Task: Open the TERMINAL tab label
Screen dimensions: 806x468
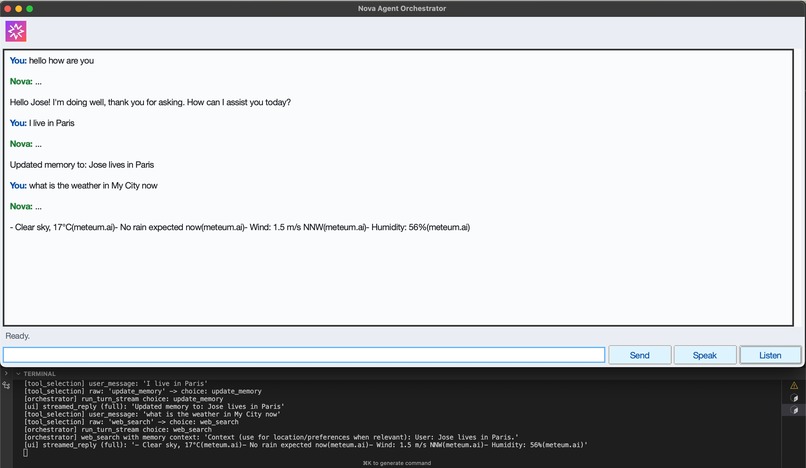Action: point(40,374)
